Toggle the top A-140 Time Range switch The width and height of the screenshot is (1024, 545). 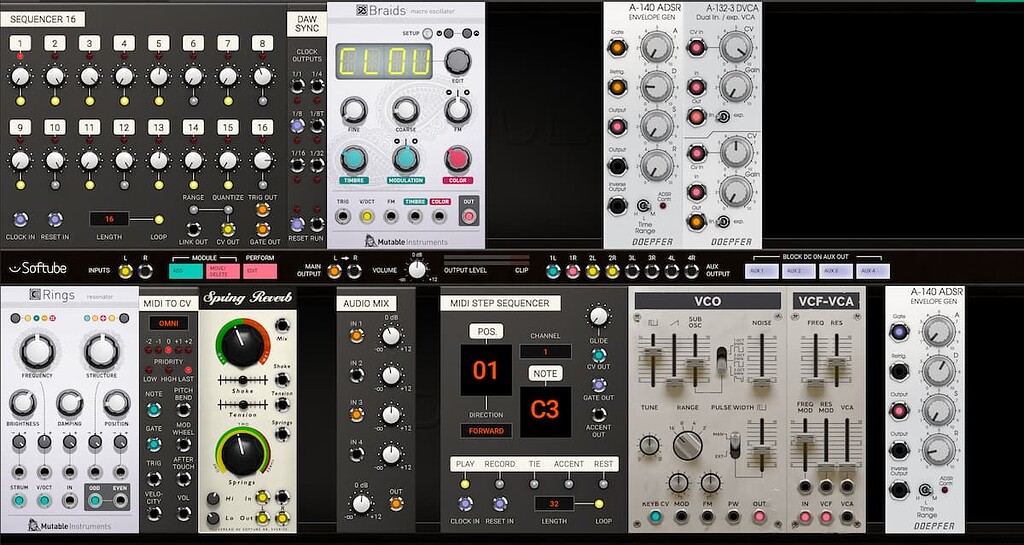coord(643,205)
